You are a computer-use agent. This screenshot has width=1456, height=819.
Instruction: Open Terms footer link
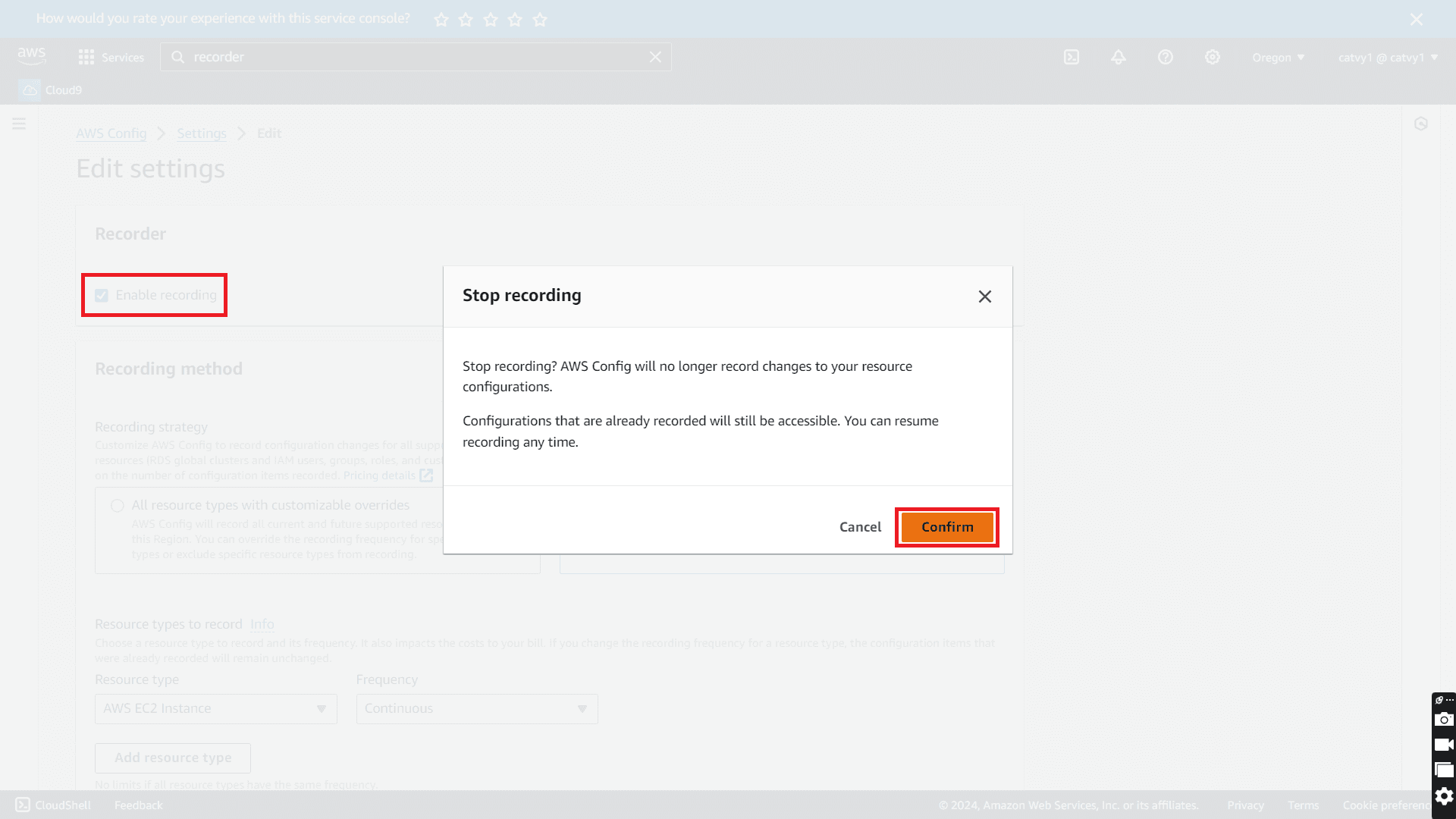pos(1303,805)
